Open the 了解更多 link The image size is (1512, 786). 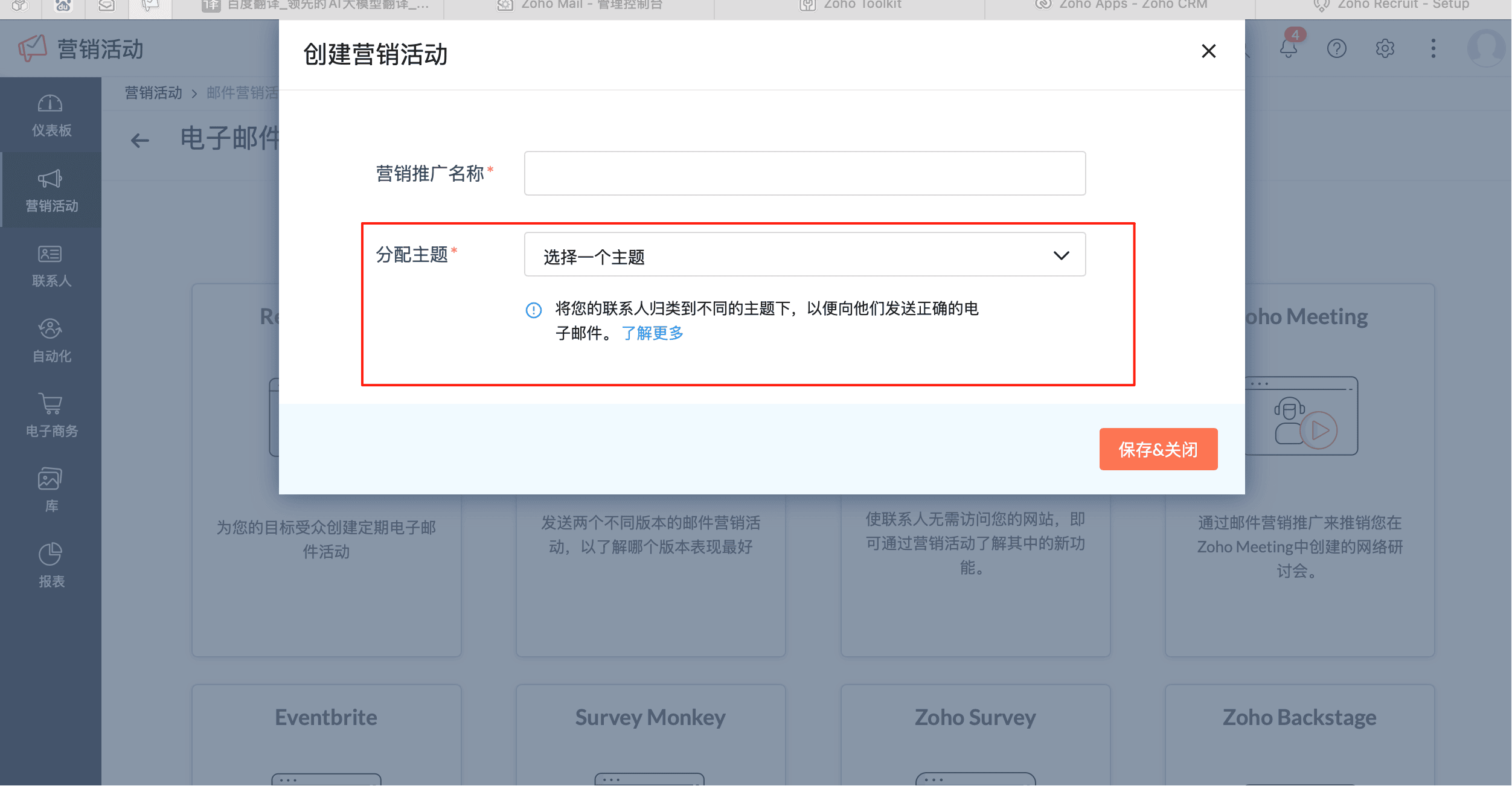coord(653,333)
